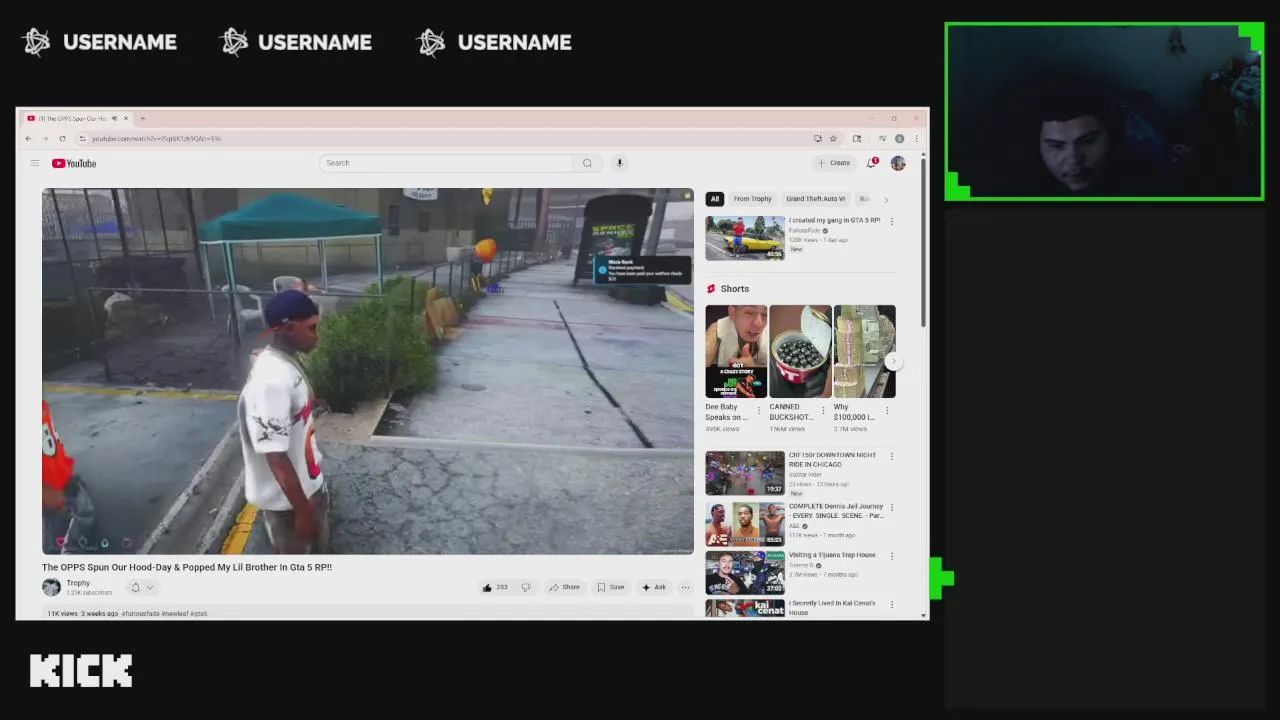
Task: Click the Share button
Action: point(565,587)
